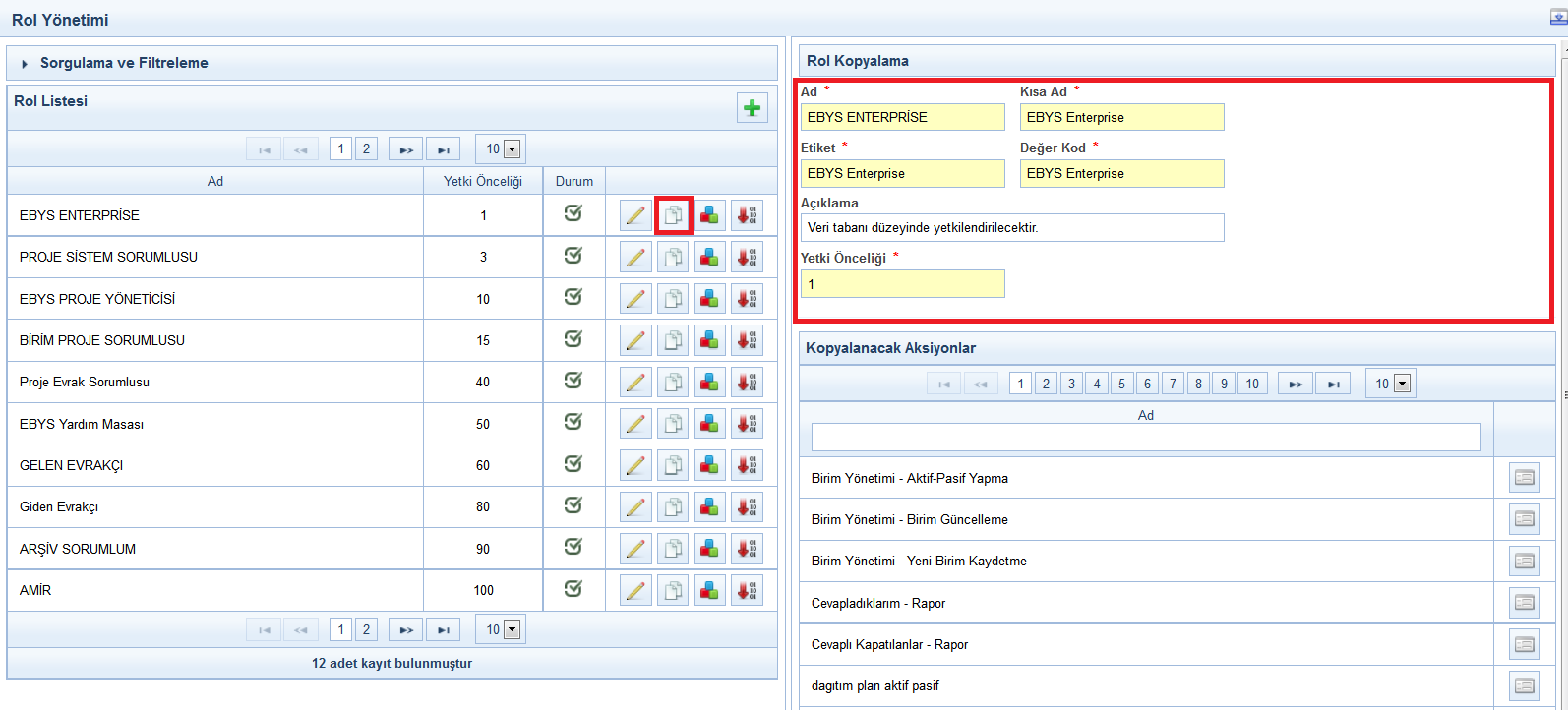The image size is (1568, 710).
Task: Edit the PROJE SİSTEM SORUMLUSU role
Action: [x=636, y=258]
